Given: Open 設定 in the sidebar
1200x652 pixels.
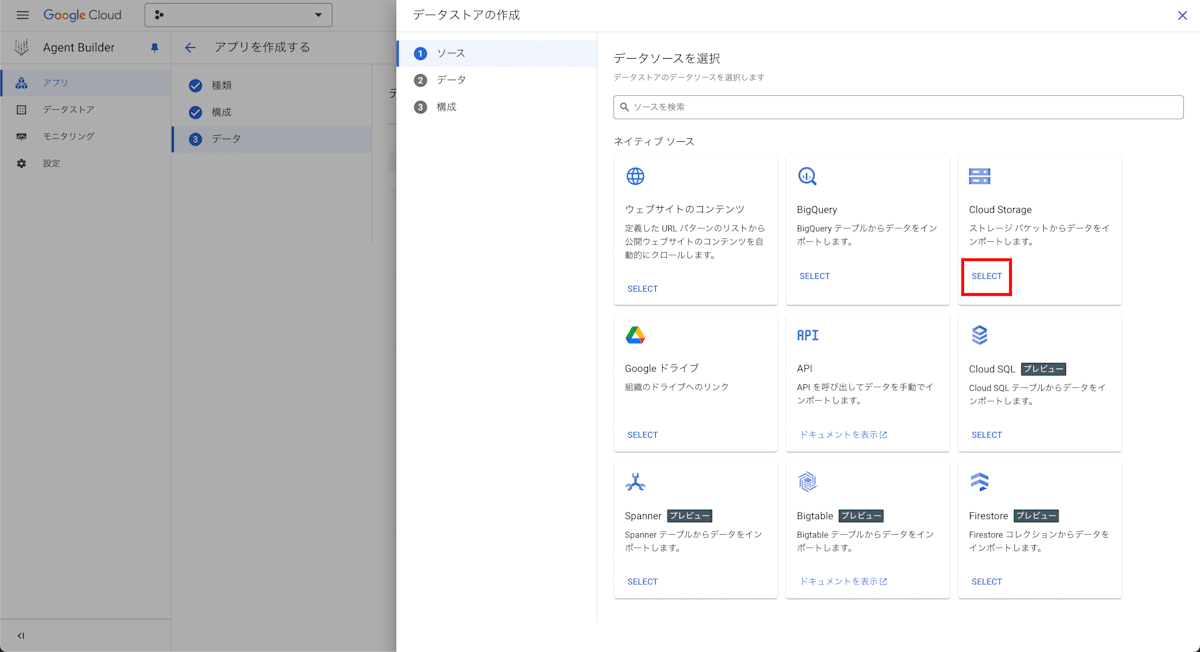Looking at the screenshot, I should pos(86,163).
